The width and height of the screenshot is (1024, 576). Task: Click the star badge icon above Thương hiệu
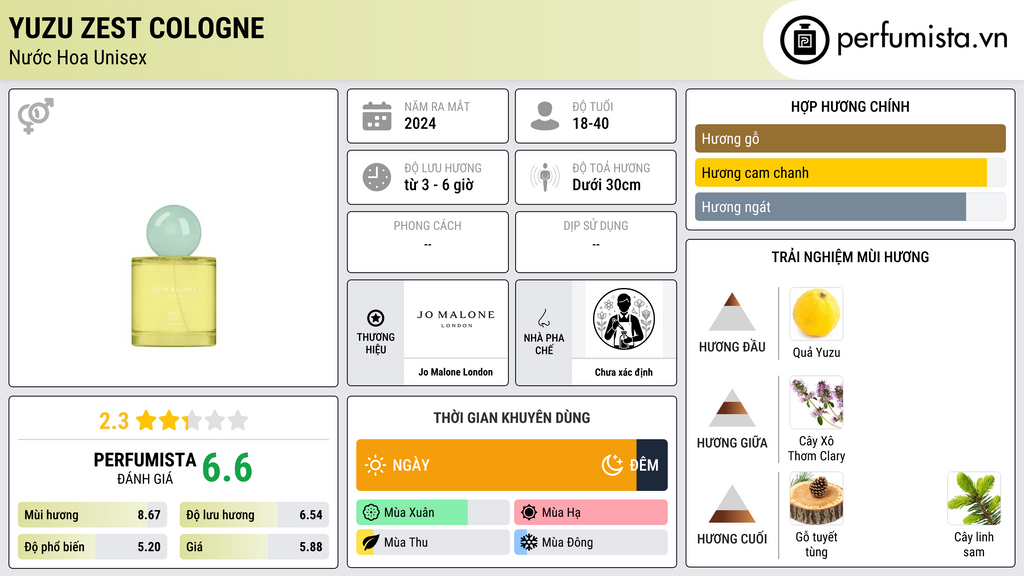pos(376,318)
